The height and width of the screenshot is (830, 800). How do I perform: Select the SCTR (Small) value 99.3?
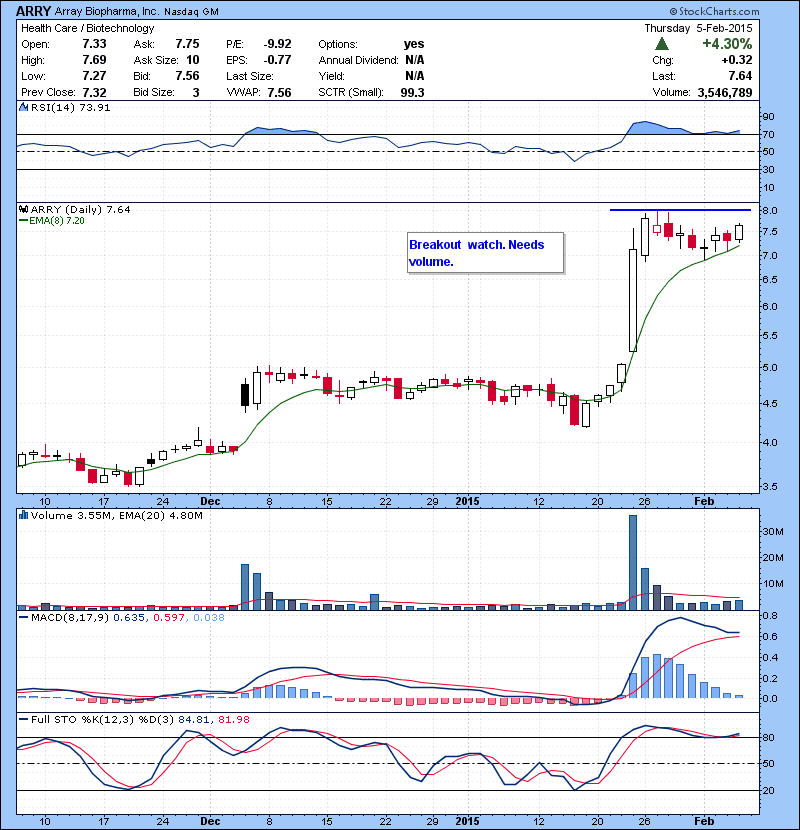tap(412, 92)
